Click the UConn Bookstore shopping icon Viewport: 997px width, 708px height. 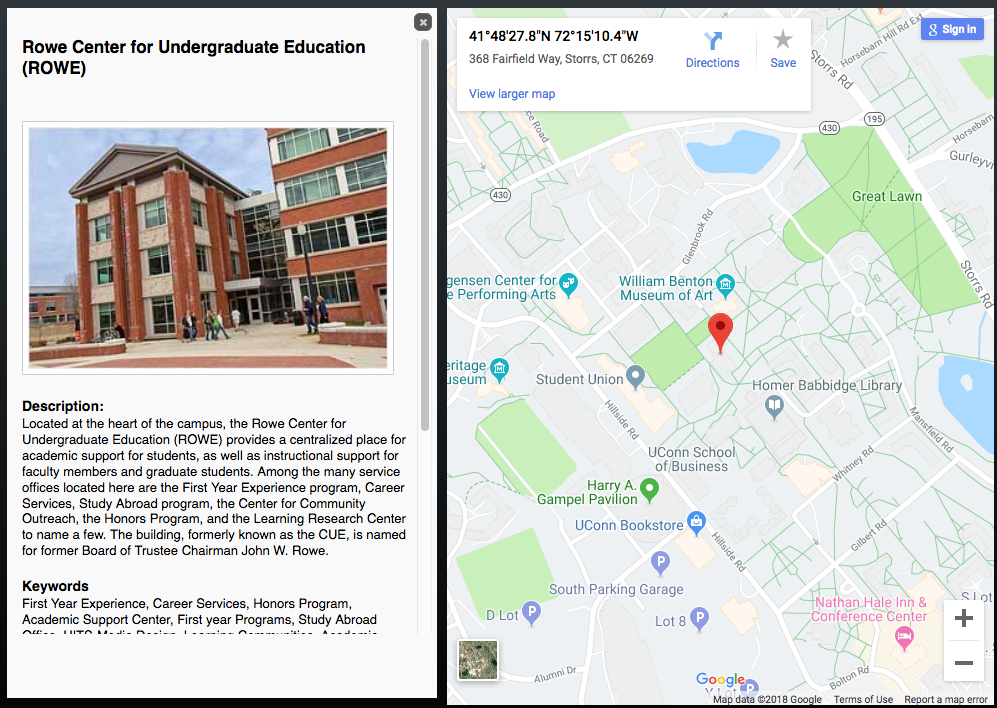click(x=697, y=523)
